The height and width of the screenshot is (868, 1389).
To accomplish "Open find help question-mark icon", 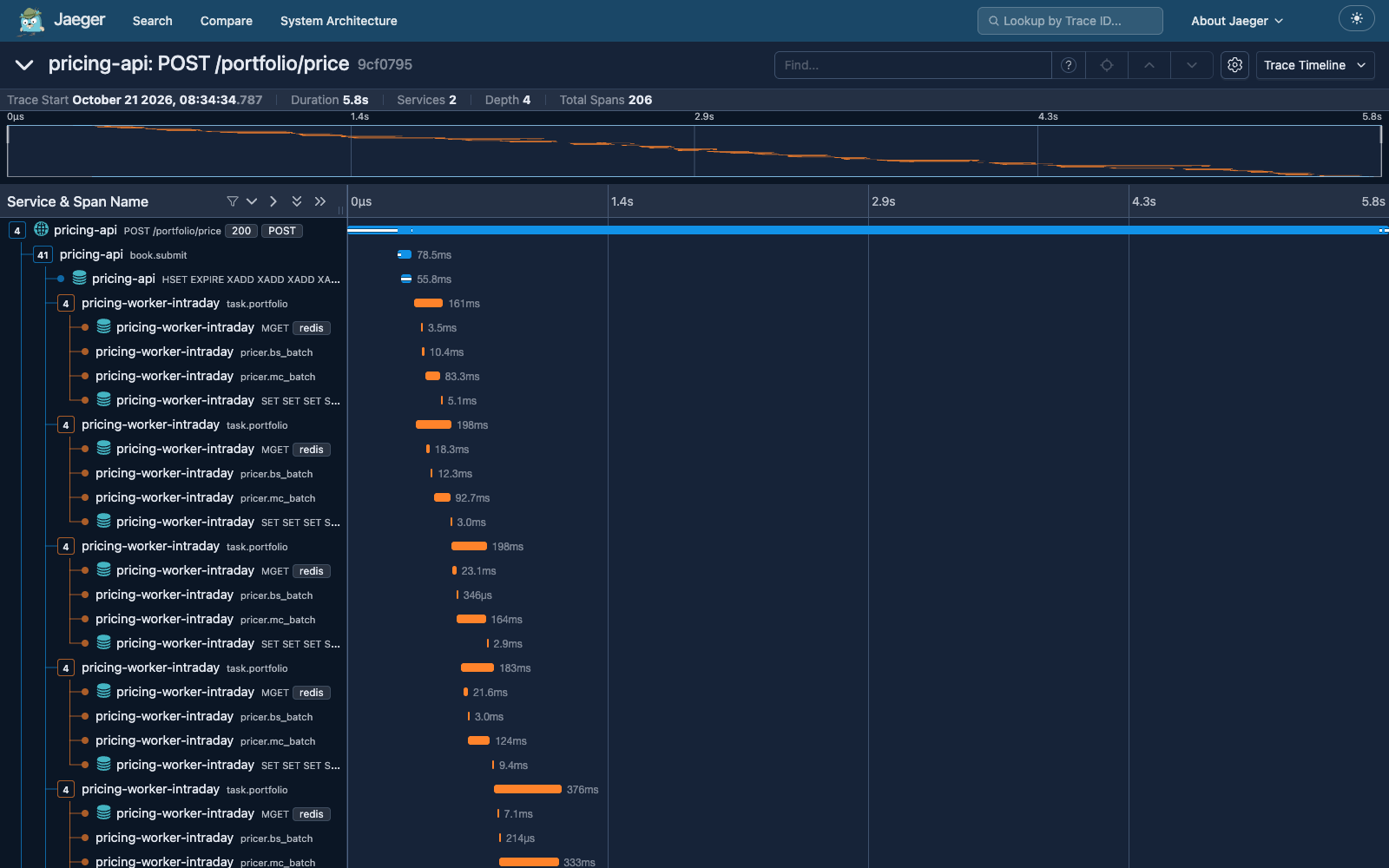I will [x=1069, y=65].
